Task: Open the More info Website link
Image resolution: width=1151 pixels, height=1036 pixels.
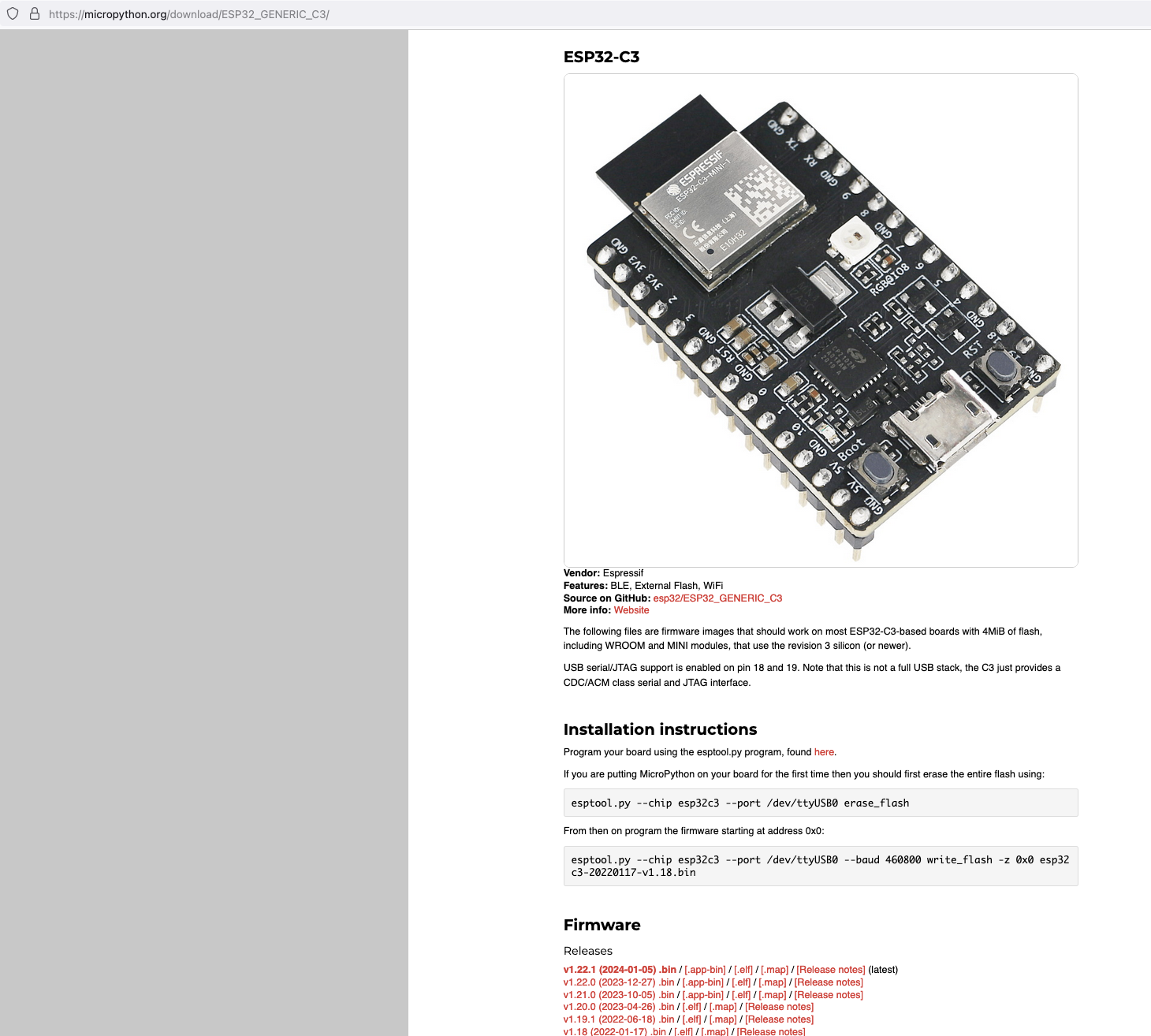Action: (x=631, y=610)
